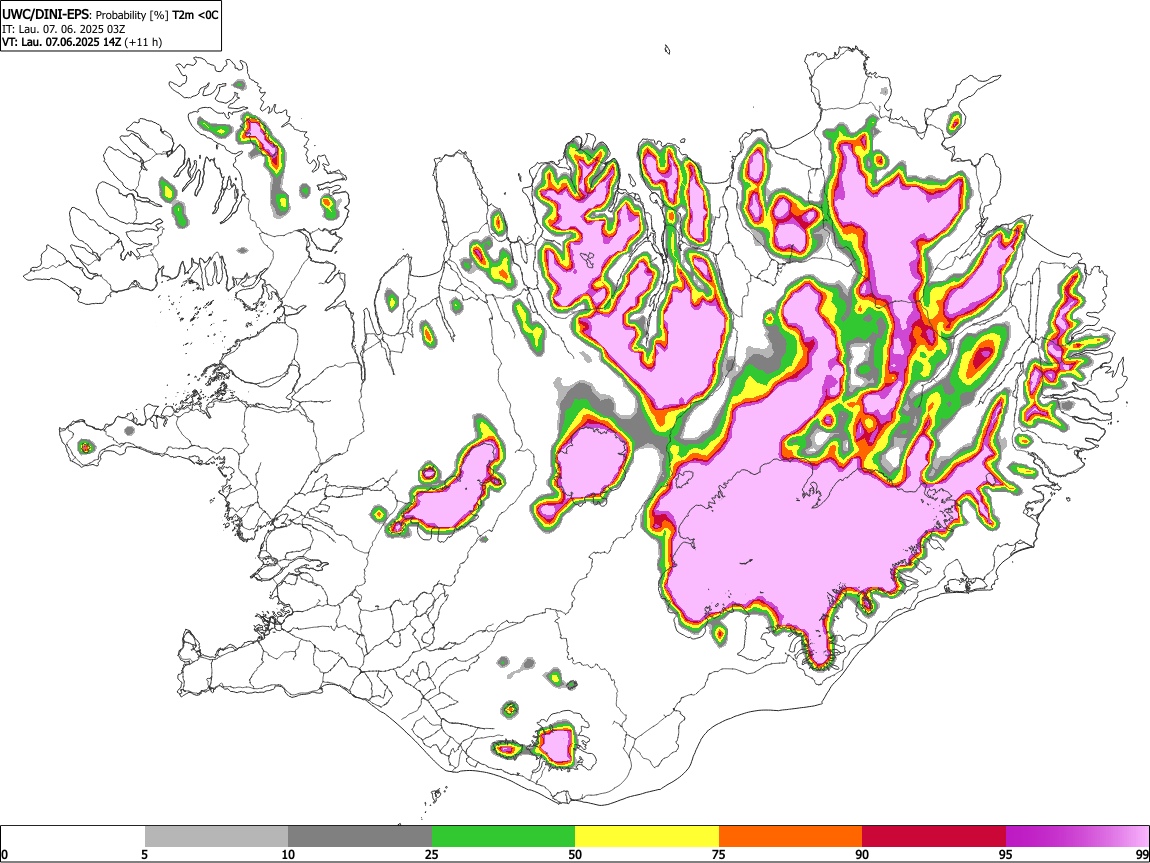Click the '25' tick label on legend
Viewport: 1150px width, 863px height.
(431, 854)
